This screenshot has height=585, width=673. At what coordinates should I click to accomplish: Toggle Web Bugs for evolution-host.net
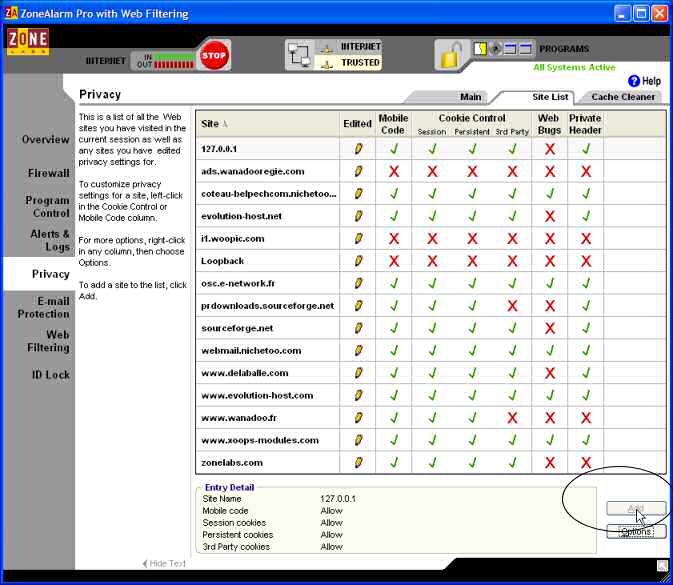tap(550, 216)
